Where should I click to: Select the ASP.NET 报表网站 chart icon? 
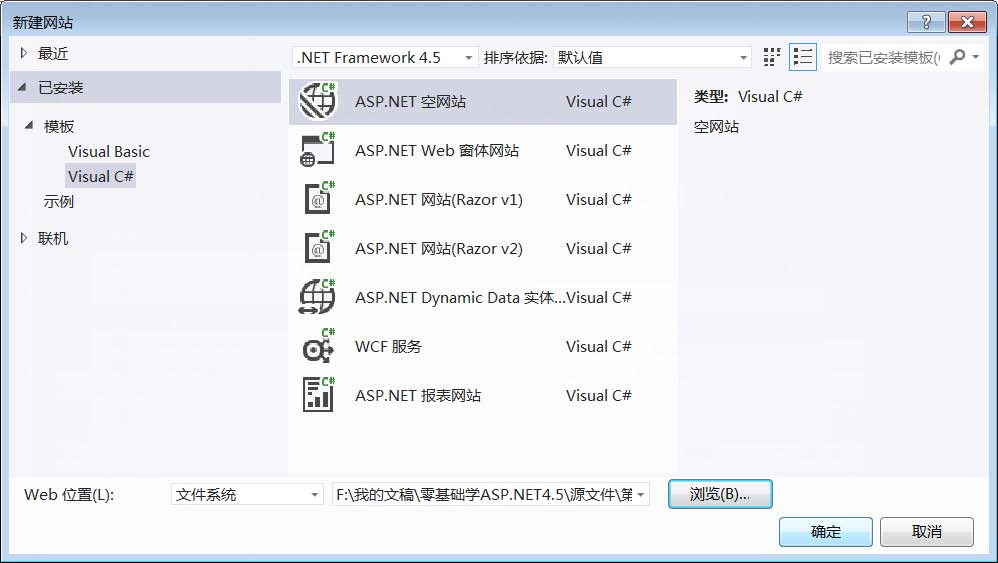318,395
